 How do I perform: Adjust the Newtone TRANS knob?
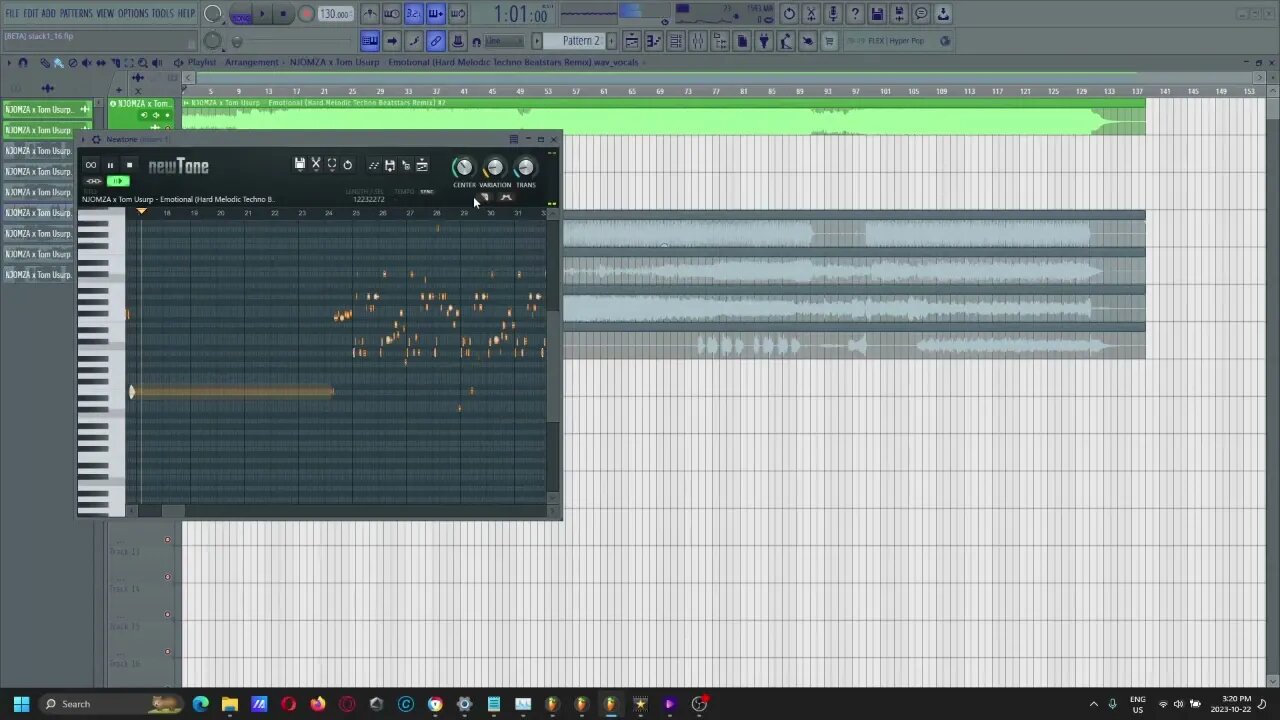[525, 167]
